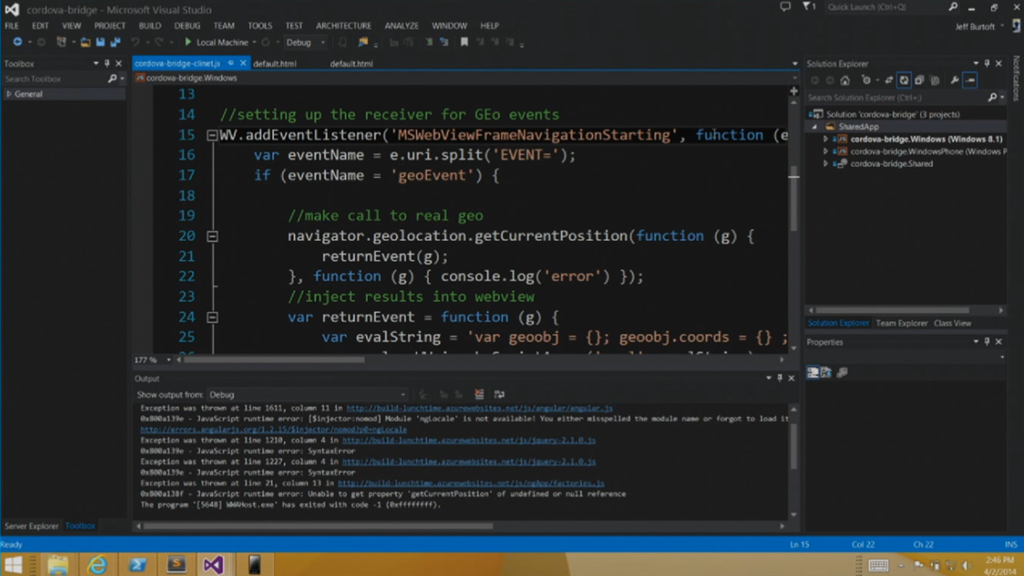Open the ANALYZE menu
Screen dimensions: 1024x576
pos(402,25)
